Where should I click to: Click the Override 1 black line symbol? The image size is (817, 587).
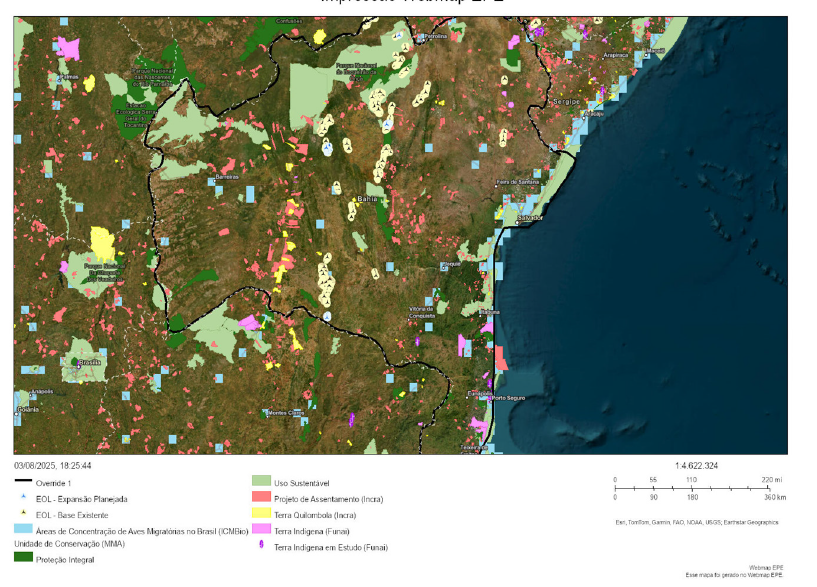[24, 482]
